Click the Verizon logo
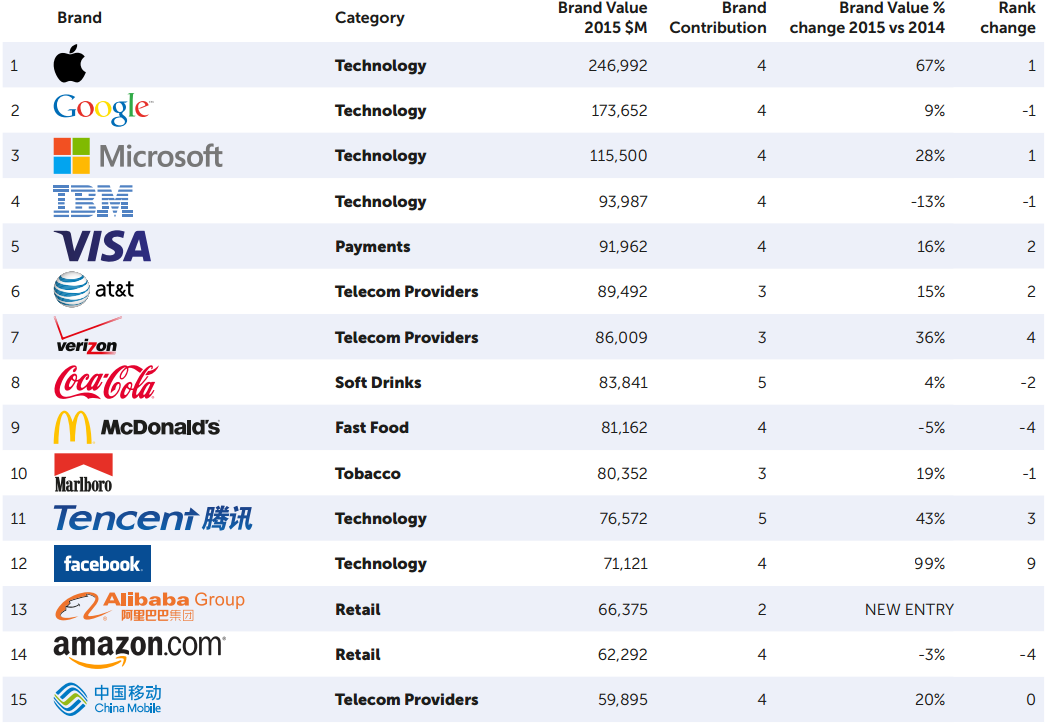Screen dimensions: 1046x727 [x=86, y=337]
